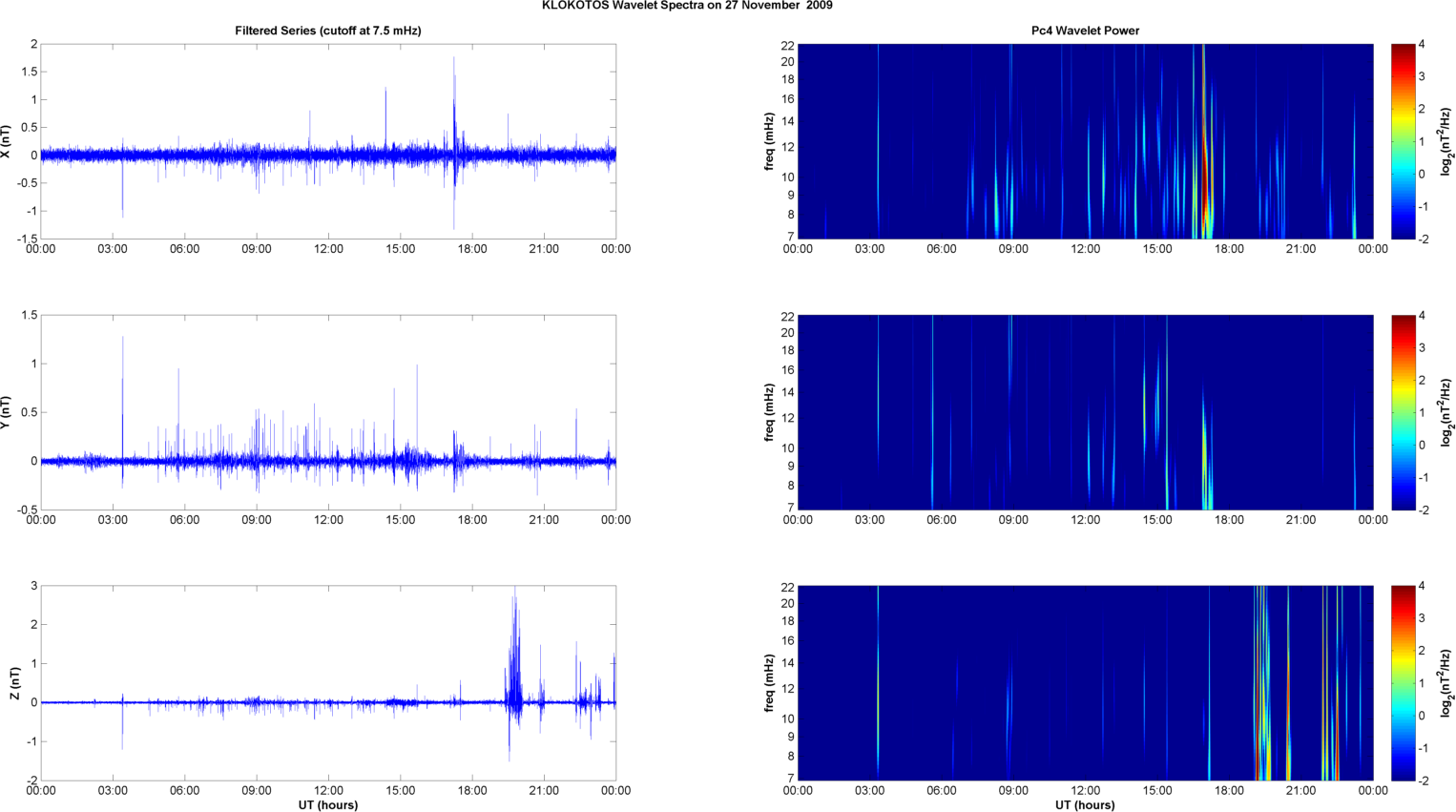Click the middle wavelet power spectrogram
The image size is (1456, 812).
pos(1085,412)
